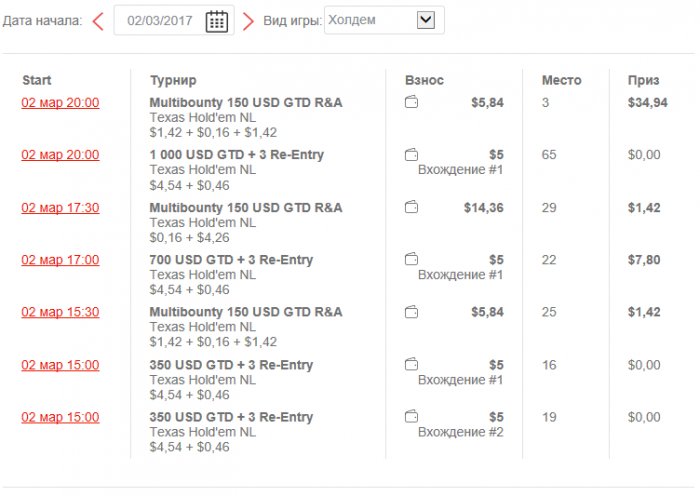The image size is (700, 496).
Task: Open start link for 1 000 USD GTD tournament
Action: pyautogui.click(x=60, y=155)
